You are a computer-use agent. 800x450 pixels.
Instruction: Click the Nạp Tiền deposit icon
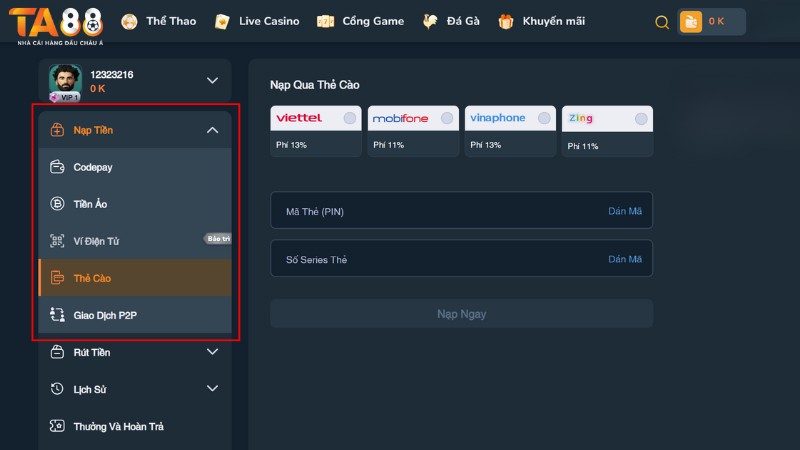57,130
